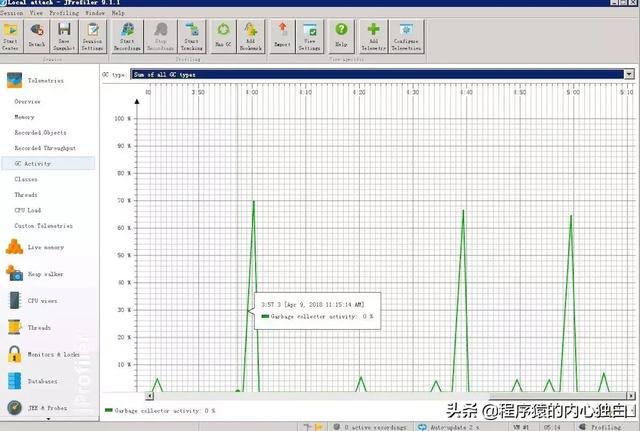Screen dimensions: 640x431
Task: Open the Session menu
Action: pyautogui.click(x=11, y=13)
